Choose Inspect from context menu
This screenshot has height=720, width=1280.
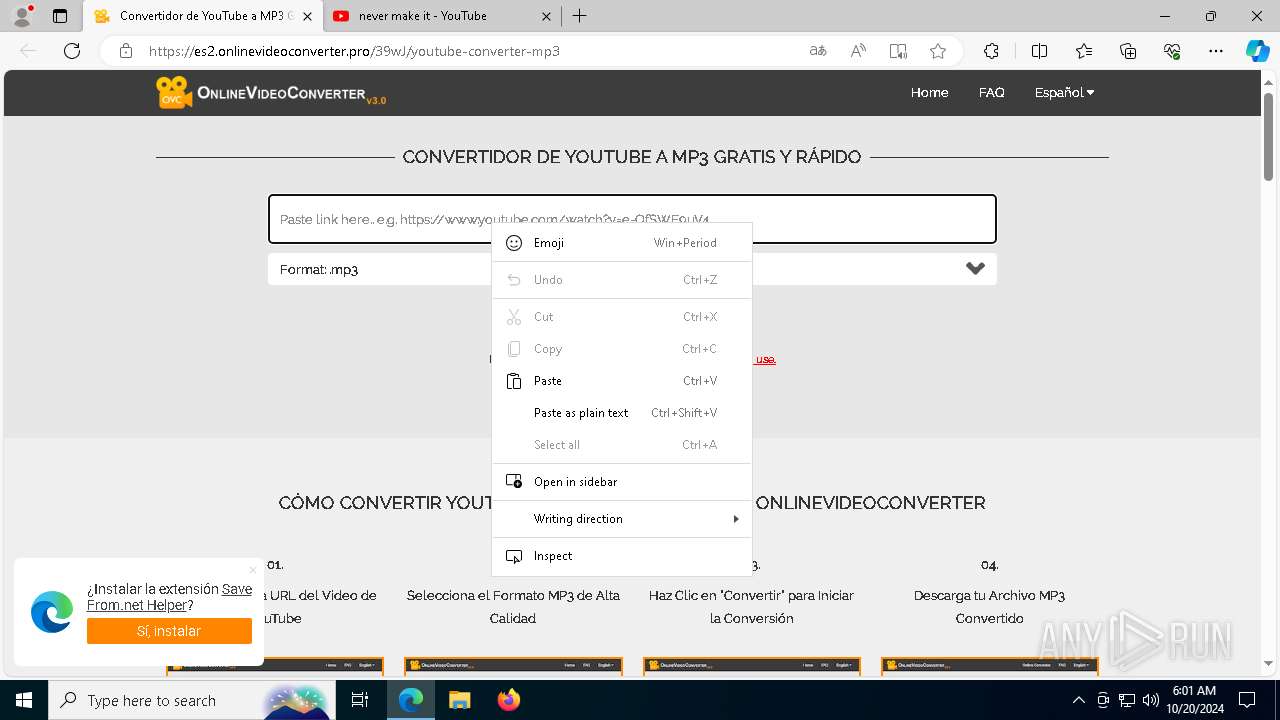622,556
